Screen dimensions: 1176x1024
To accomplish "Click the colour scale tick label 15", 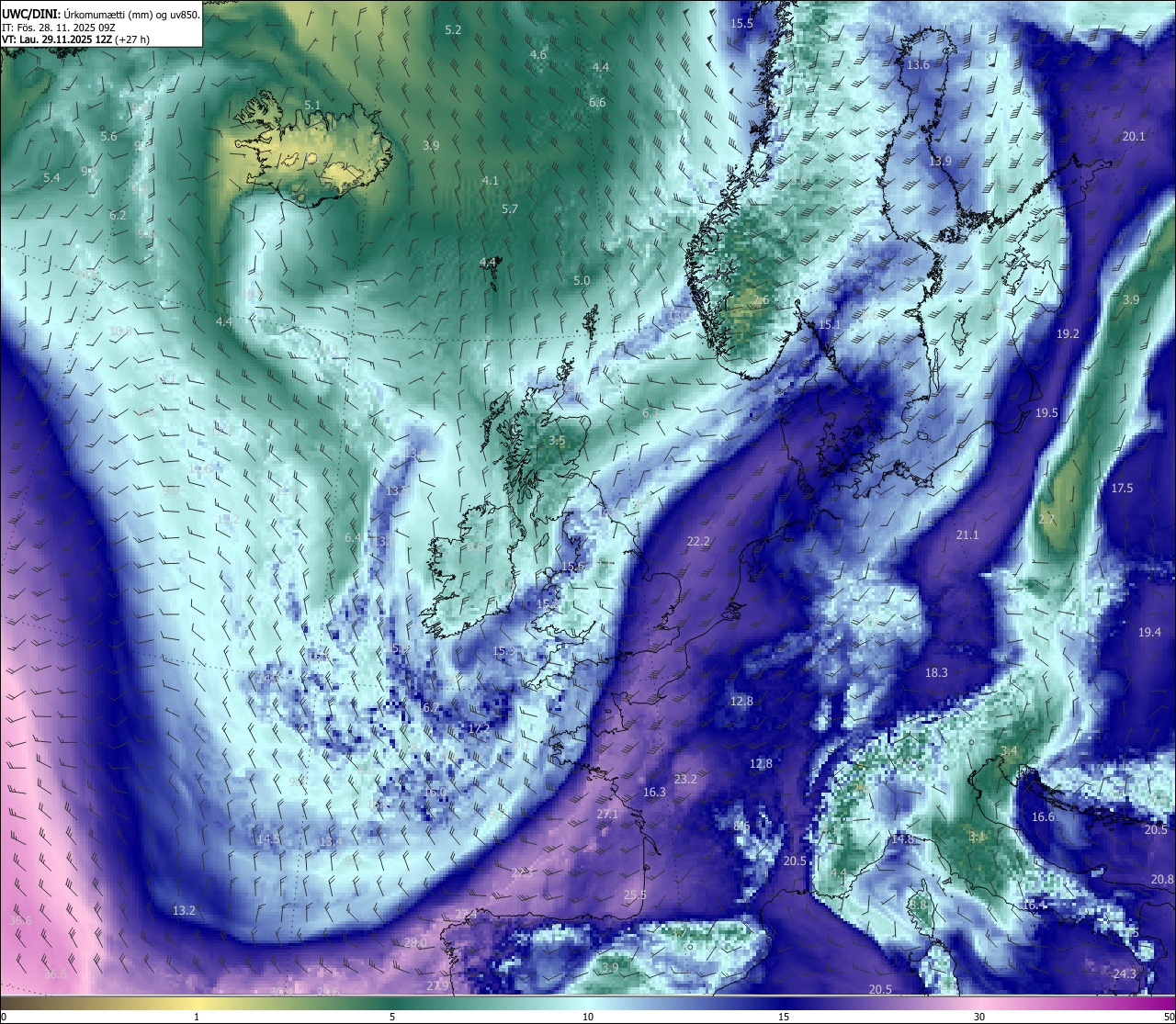I will [784, 1017].
